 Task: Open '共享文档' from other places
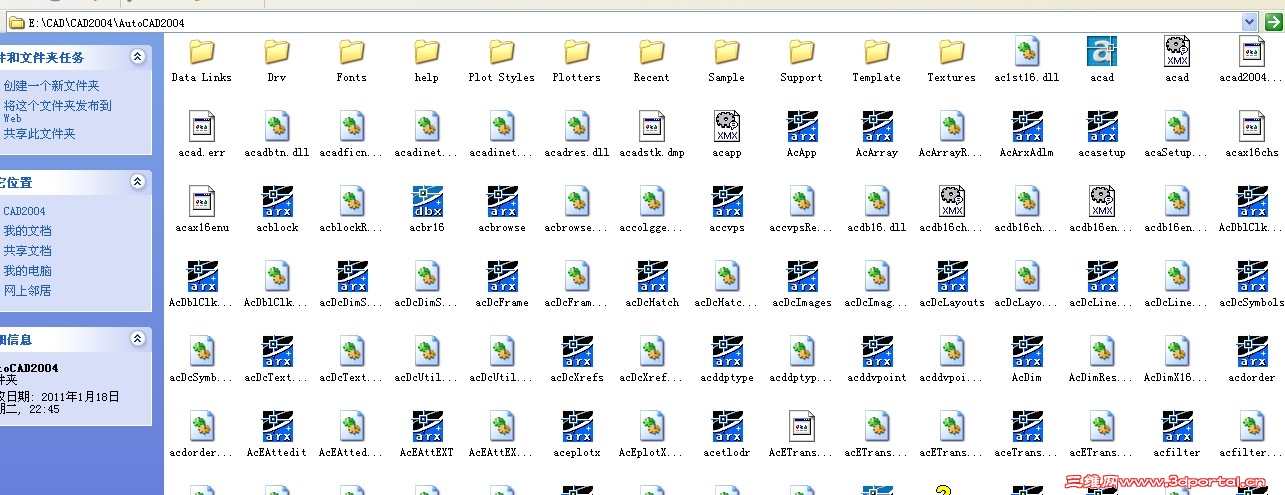(x=27, y=251)
